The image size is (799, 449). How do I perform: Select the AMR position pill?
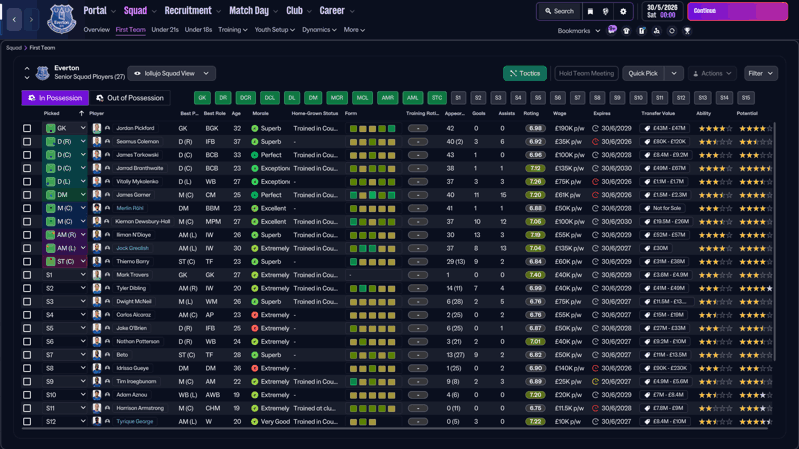pyautogui.click(x=388, y=98)
